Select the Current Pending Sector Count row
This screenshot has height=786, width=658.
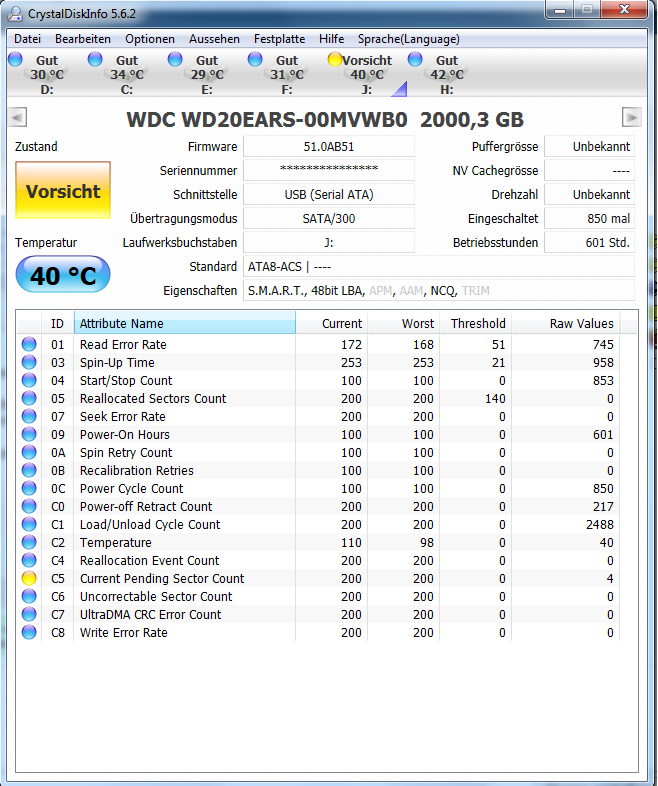[318, 578]
